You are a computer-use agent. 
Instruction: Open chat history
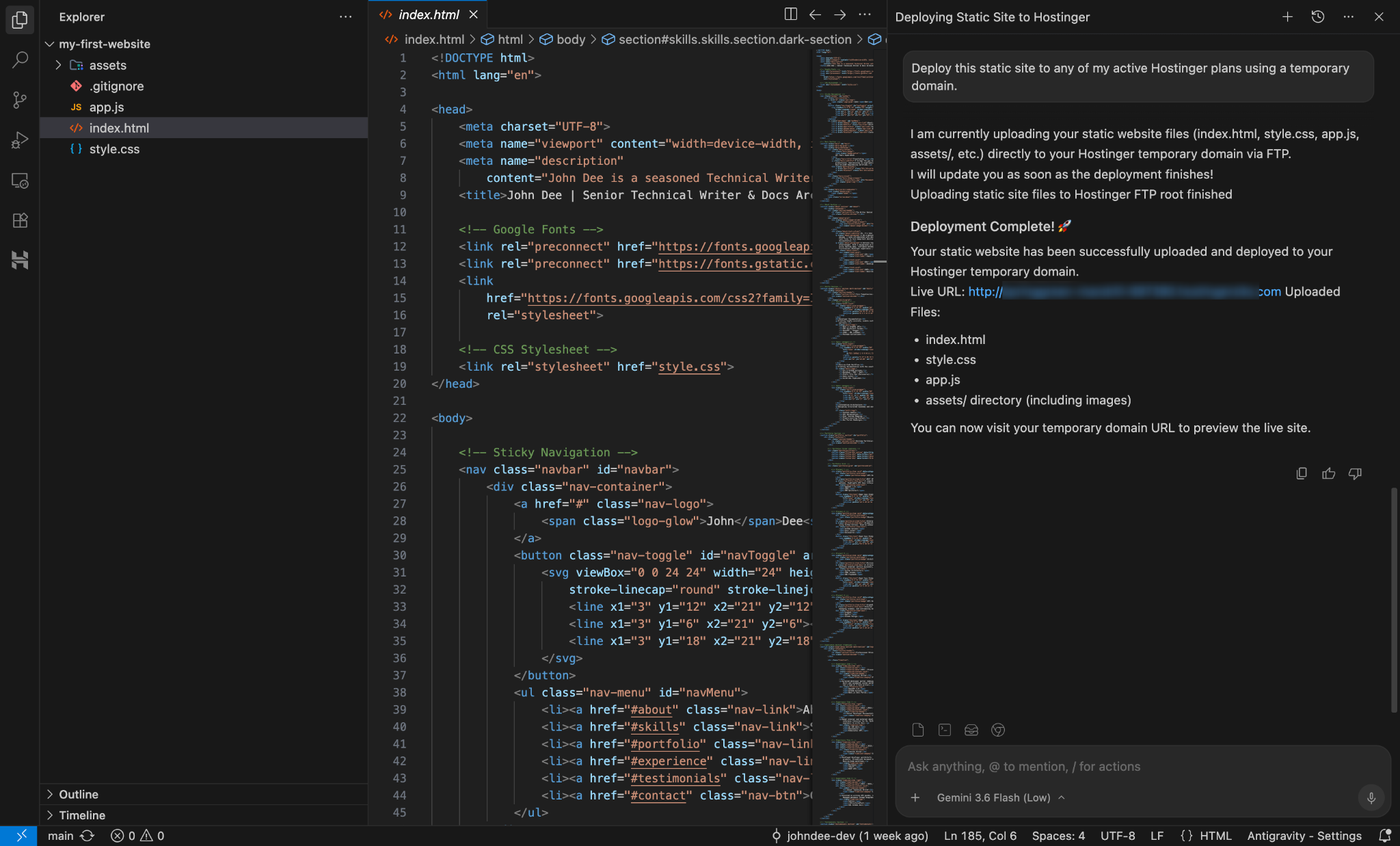coord(1318,17)
